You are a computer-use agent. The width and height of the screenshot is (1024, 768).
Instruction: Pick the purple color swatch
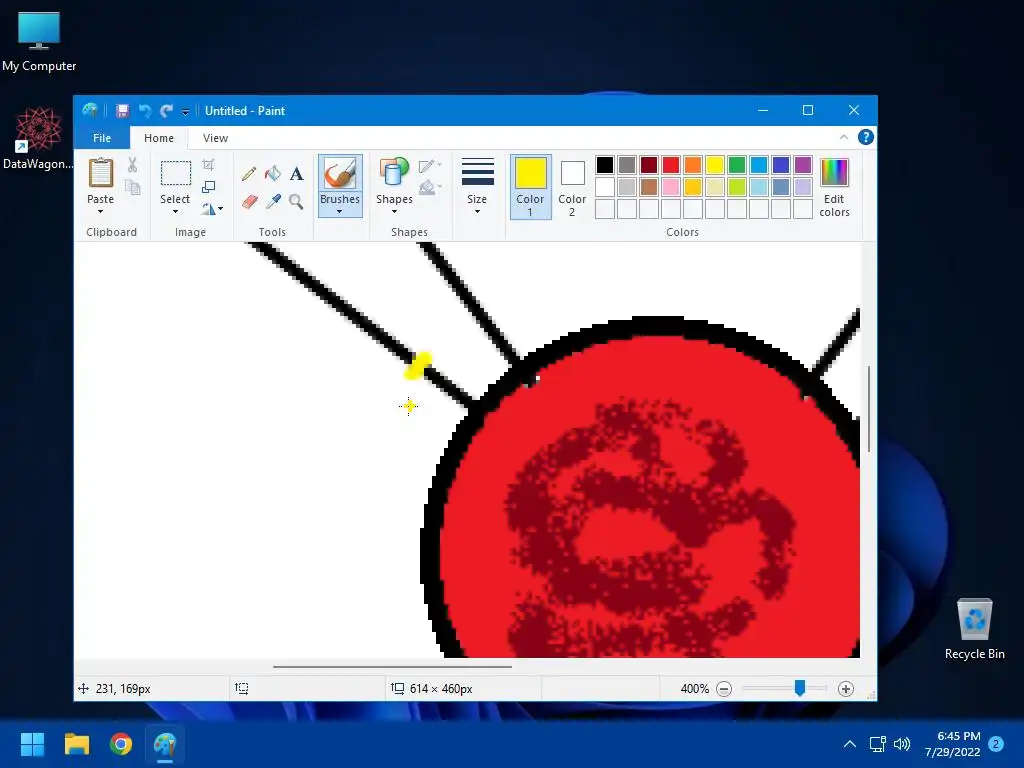[x=803, y=165]
